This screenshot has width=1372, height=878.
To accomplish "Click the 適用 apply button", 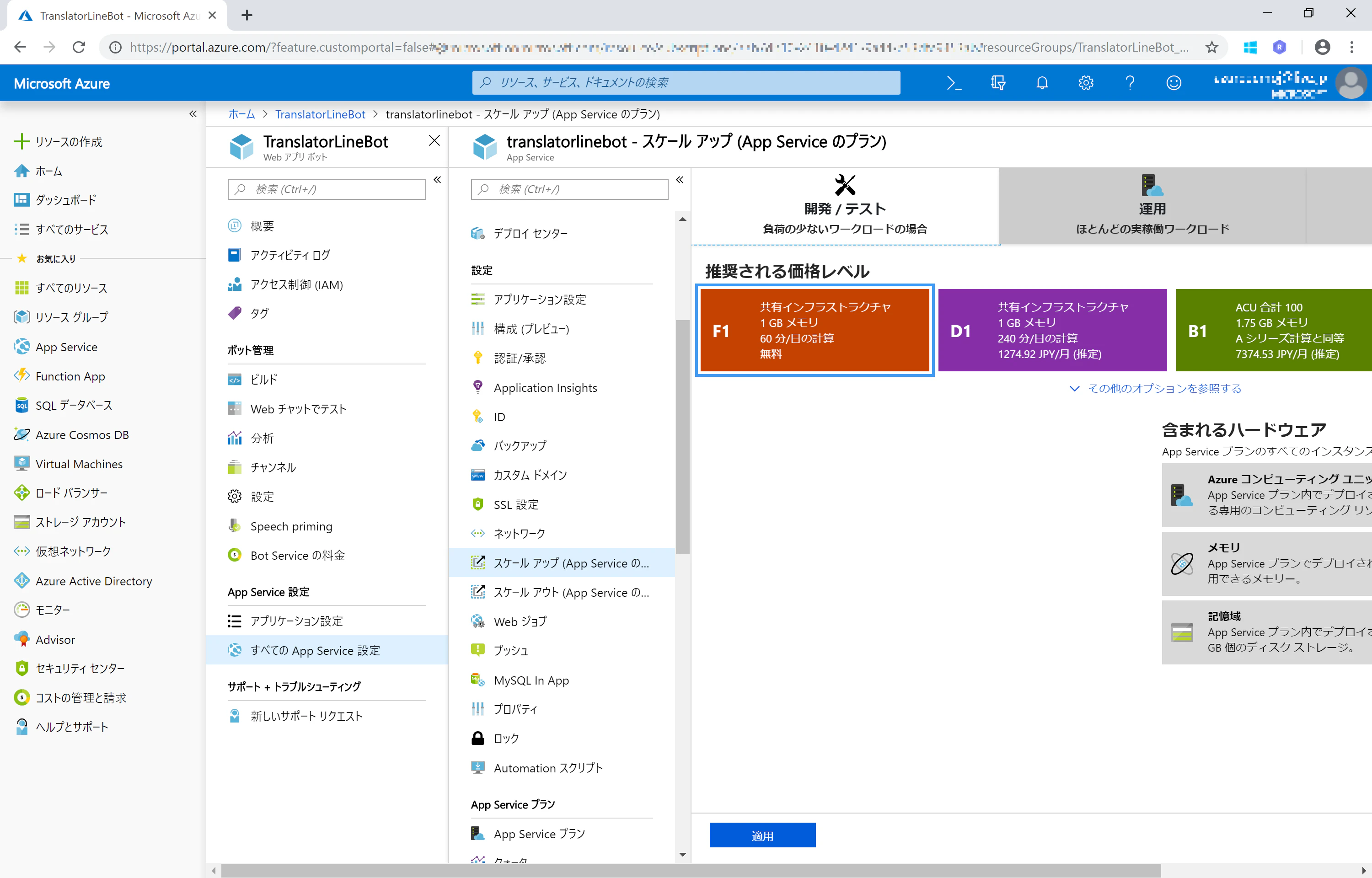I will 762,835.
